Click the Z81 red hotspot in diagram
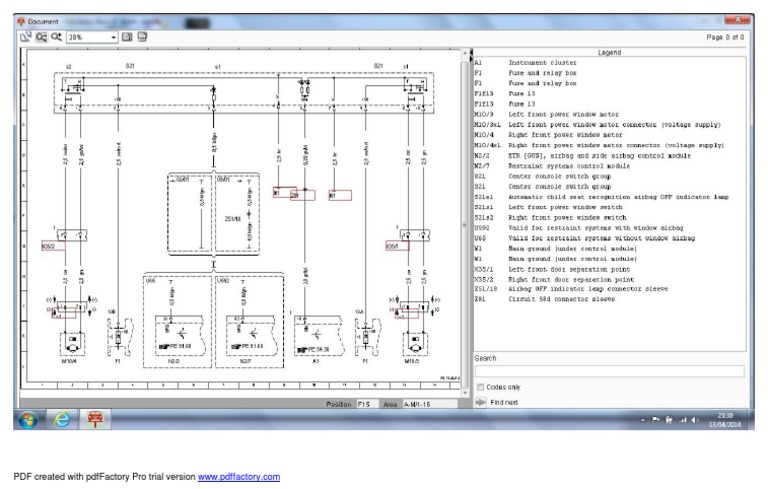Screen dimensions: 768x489 [x=303, y=196]
